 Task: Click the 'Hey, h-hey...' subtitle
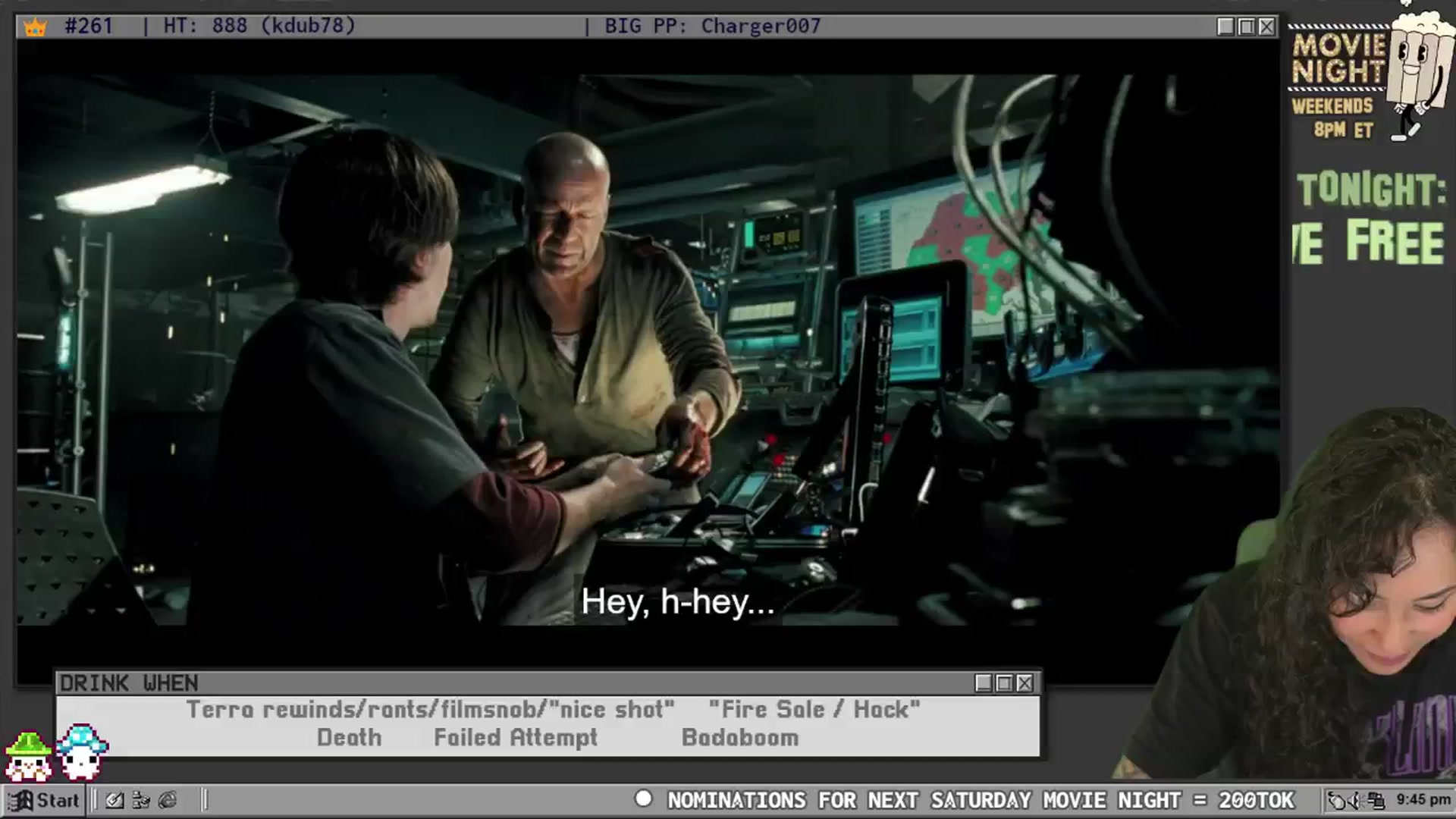click(677, 602)
